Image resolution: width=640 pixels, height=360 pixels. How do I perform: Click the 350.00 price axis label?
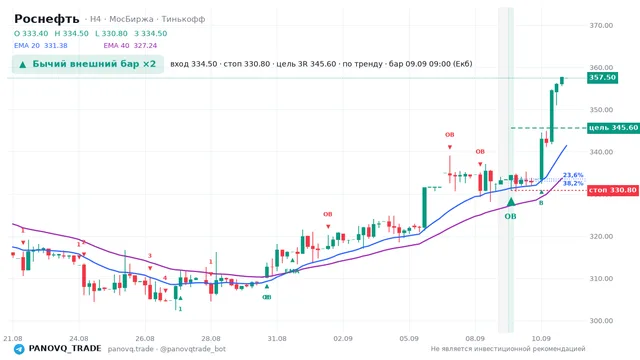(601, 109)
